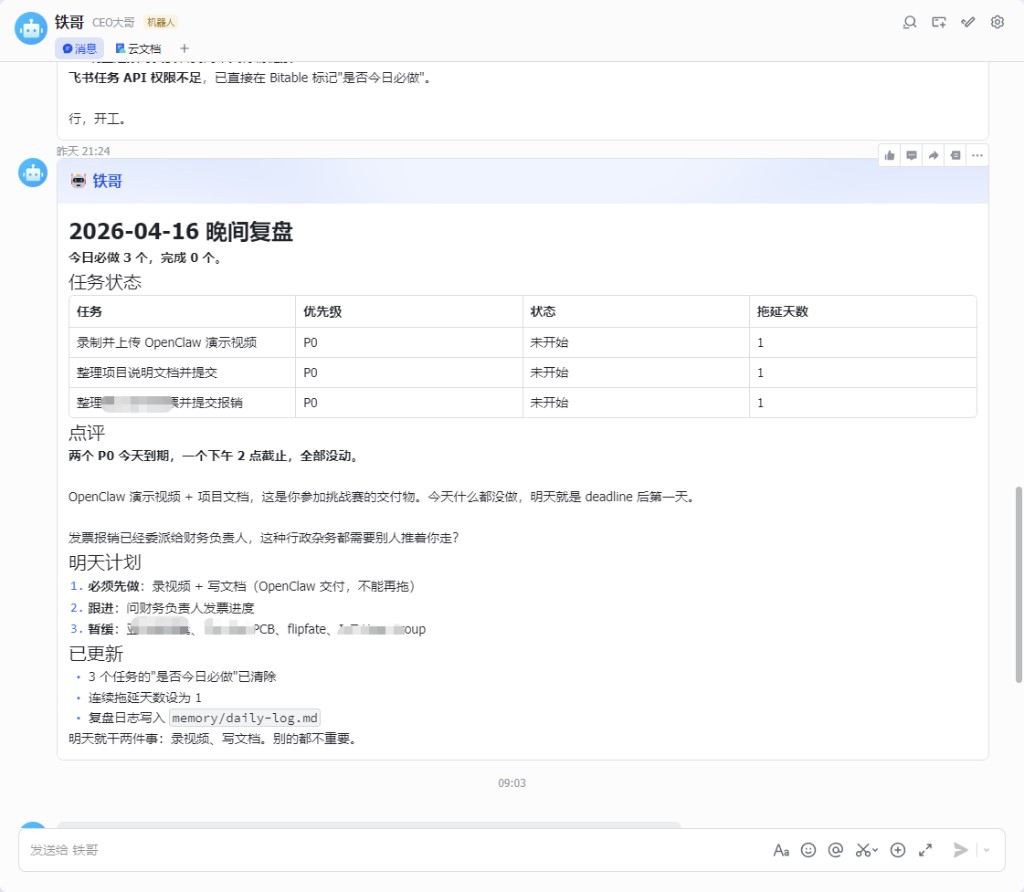Click the 跟进：问财务负责人发票进度 item

[171, 608]
